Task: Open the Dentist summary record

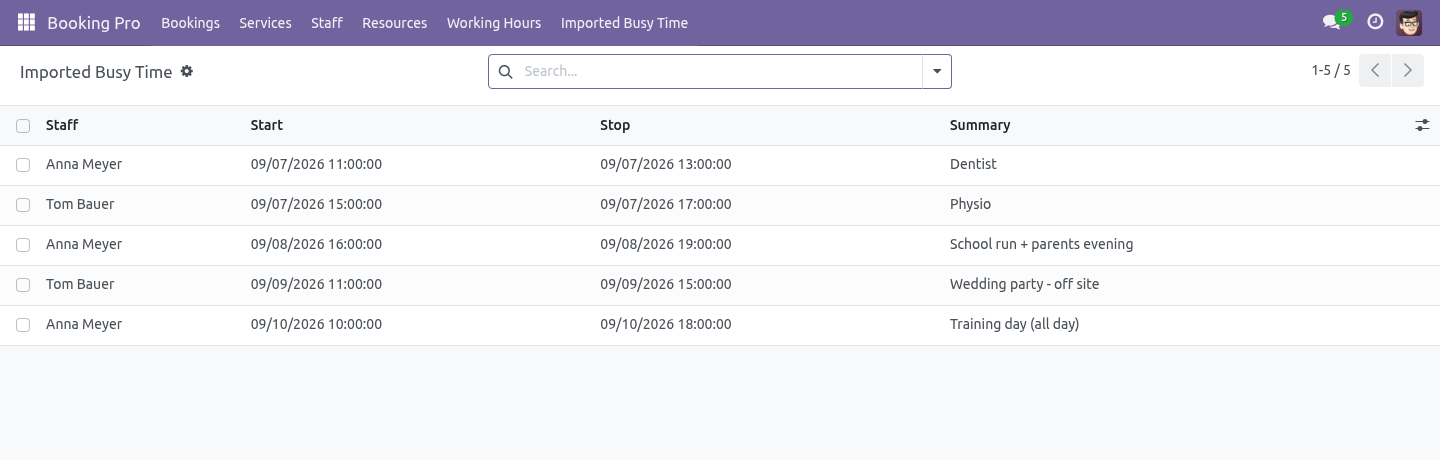Action: point(973,164)
